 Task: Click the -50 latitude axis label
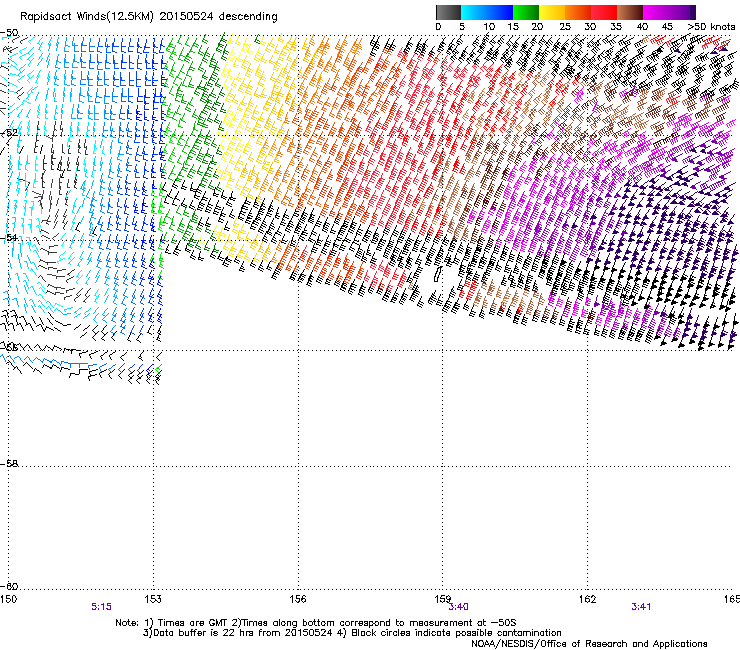pyautogui.click(x=9, y=33)
